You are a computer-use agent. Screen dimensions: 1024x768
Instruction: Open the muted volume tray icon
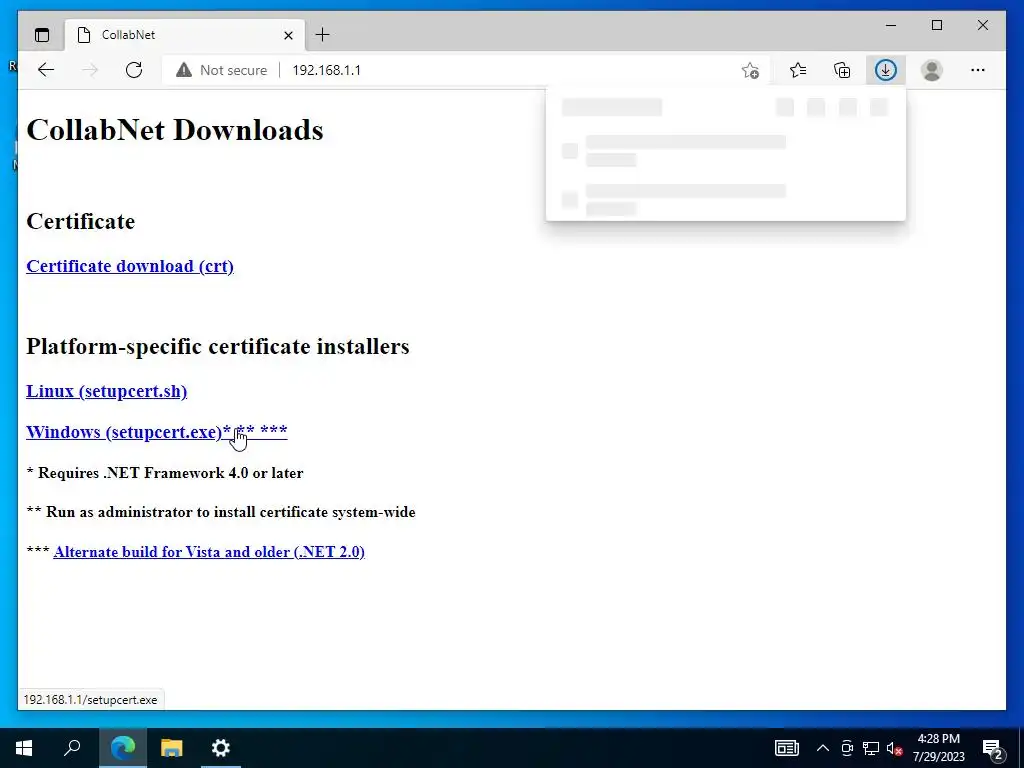[894, 748]
